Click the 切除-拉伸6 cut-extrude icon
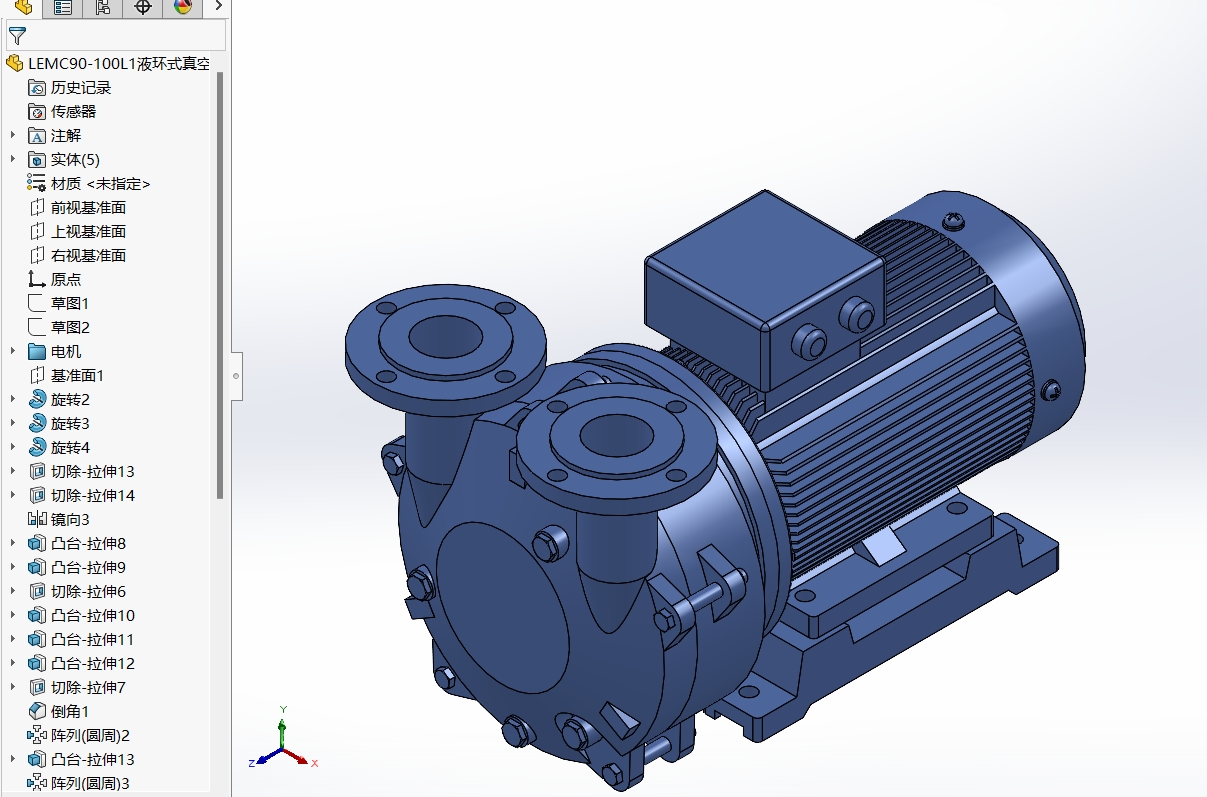Image resolution: width=1207 pixels, height=797 pixels. tap(37, 591)
